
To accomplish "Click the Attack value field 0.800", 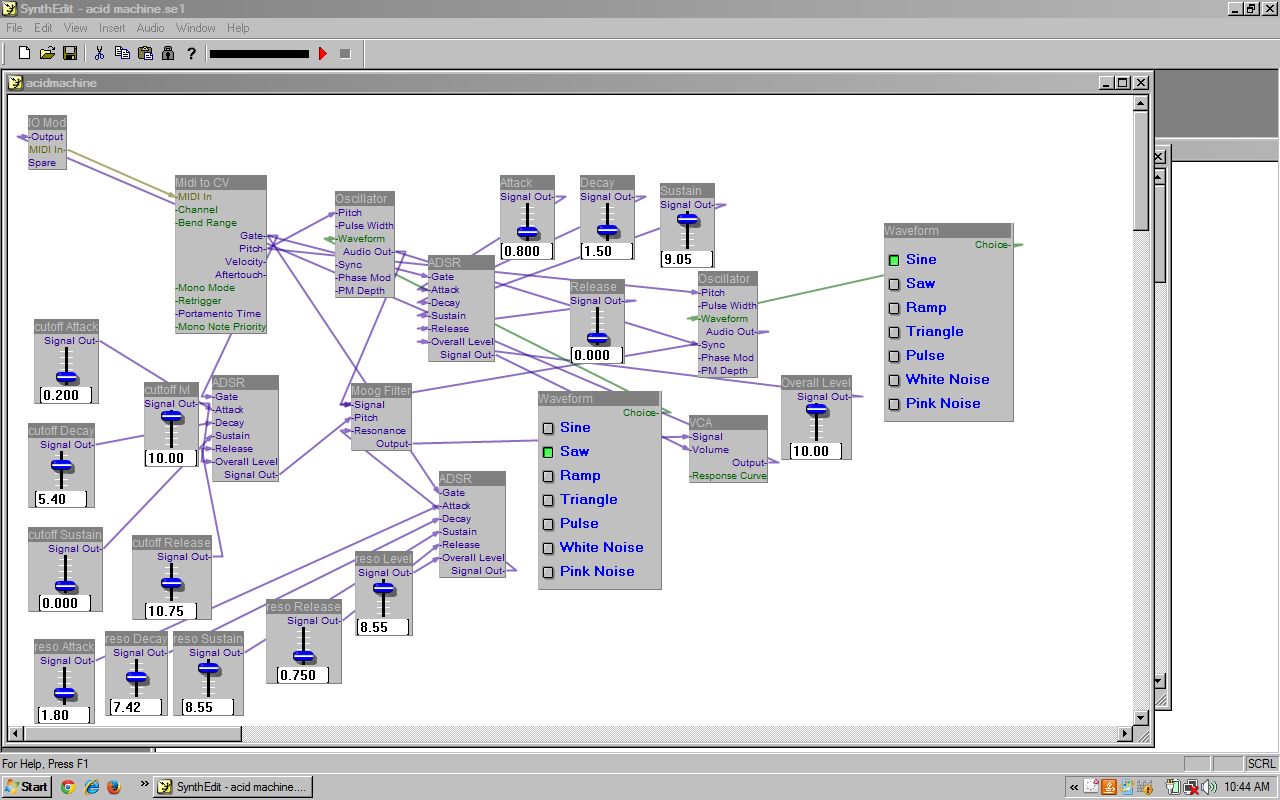I will click(x=527, y=252).
